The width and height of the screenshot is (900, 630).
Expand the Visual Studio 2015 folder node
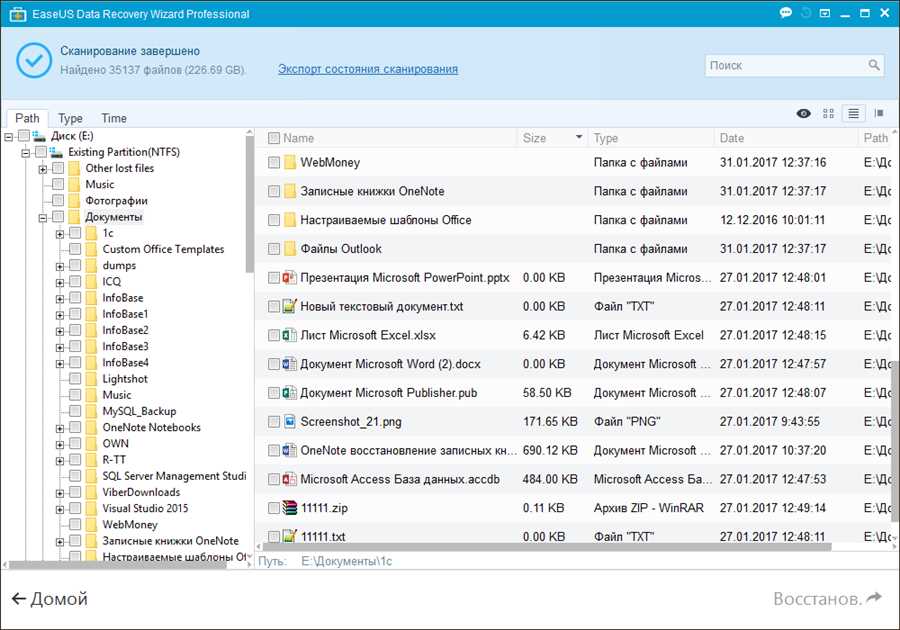click(x=60, y=509)
